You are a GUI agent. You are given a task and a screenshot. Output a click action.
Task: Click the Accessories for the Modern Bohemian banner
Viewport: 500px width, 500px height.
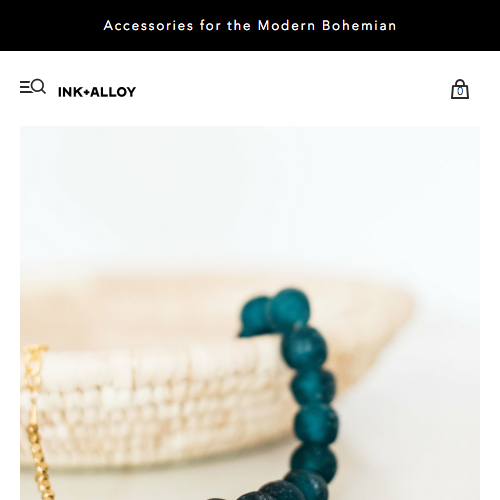(x=250, y=26)
